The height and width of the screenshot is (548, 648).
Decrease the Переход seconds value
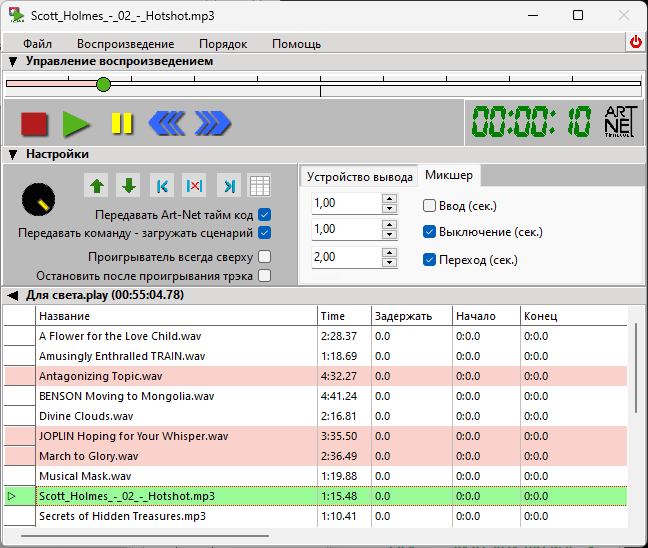[389, 262]
